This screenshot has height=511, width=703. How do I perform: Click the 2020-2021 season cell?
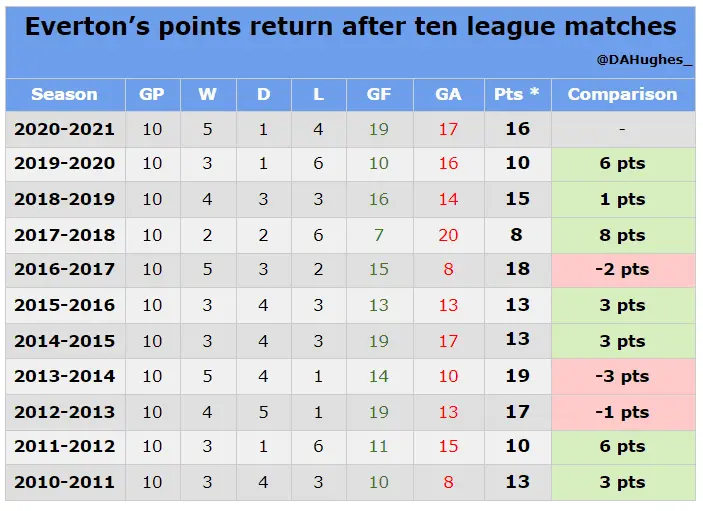(64, 129)
